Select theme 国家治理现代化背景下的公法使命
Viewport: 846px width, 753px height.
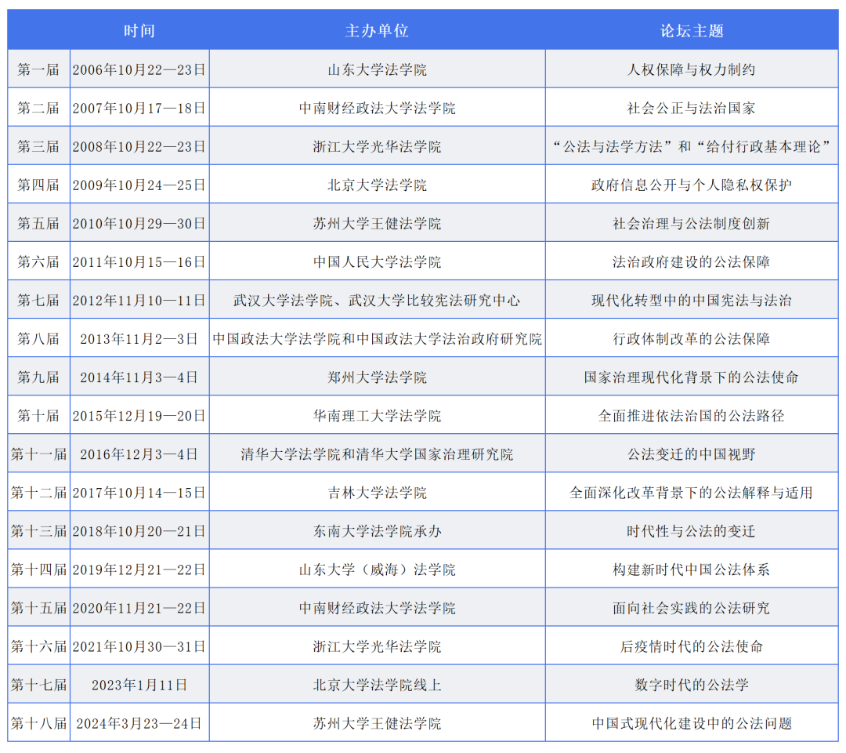point(691,377)
